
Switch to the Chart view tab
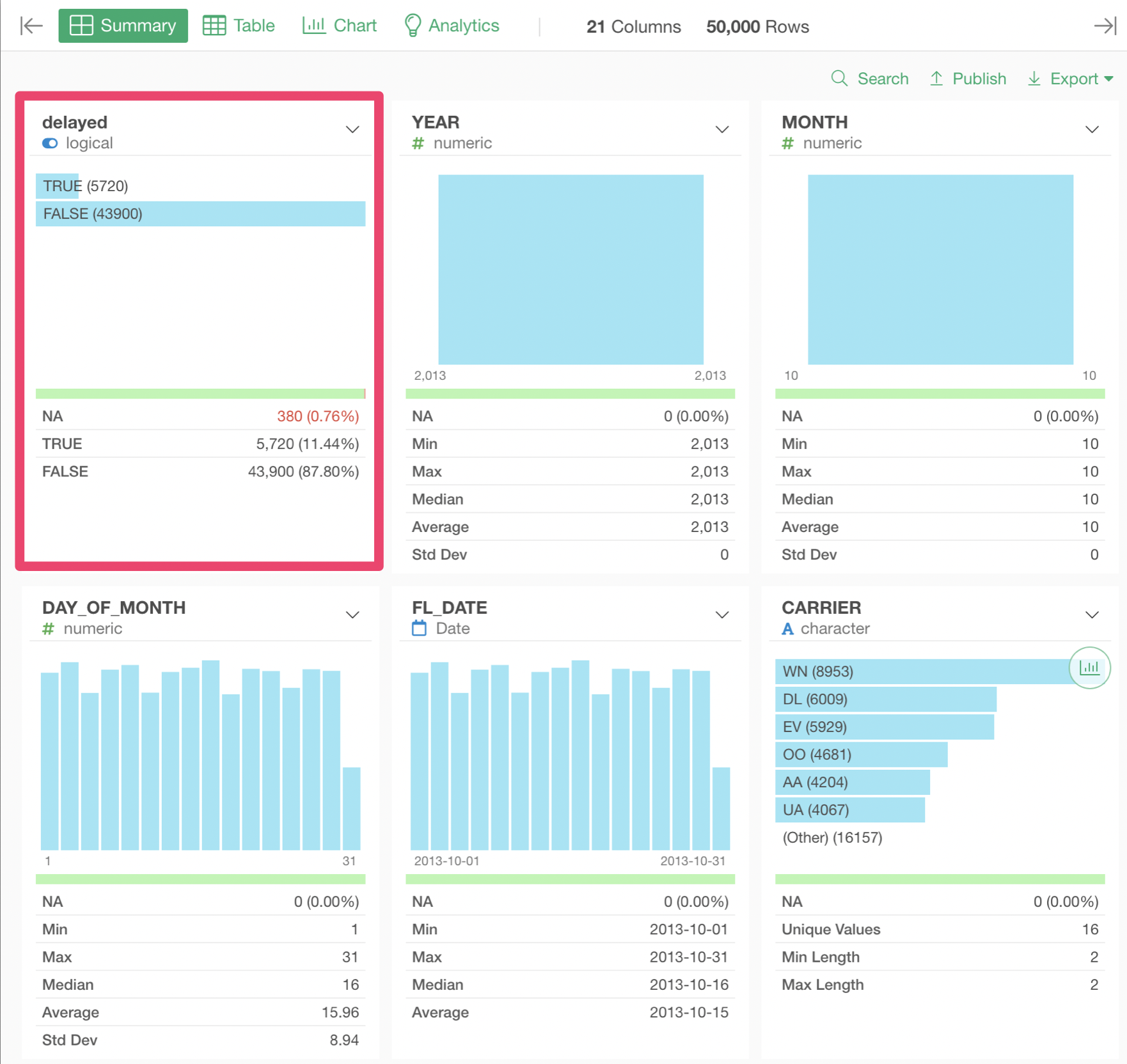pos(340,26)
